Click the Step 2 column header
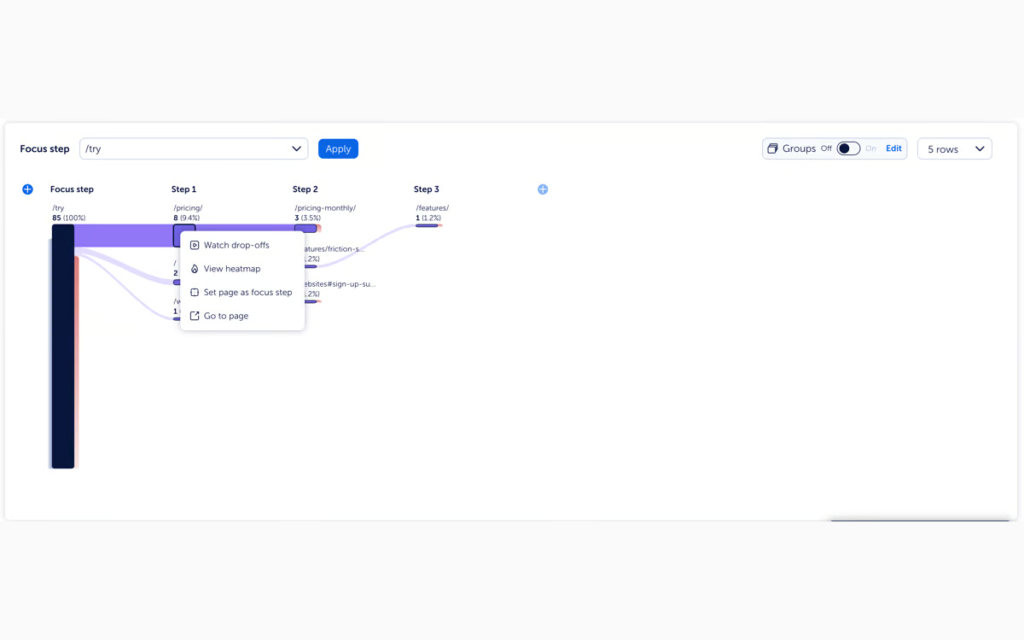This screenshot has width=1024, height=640. pos(305,189)
